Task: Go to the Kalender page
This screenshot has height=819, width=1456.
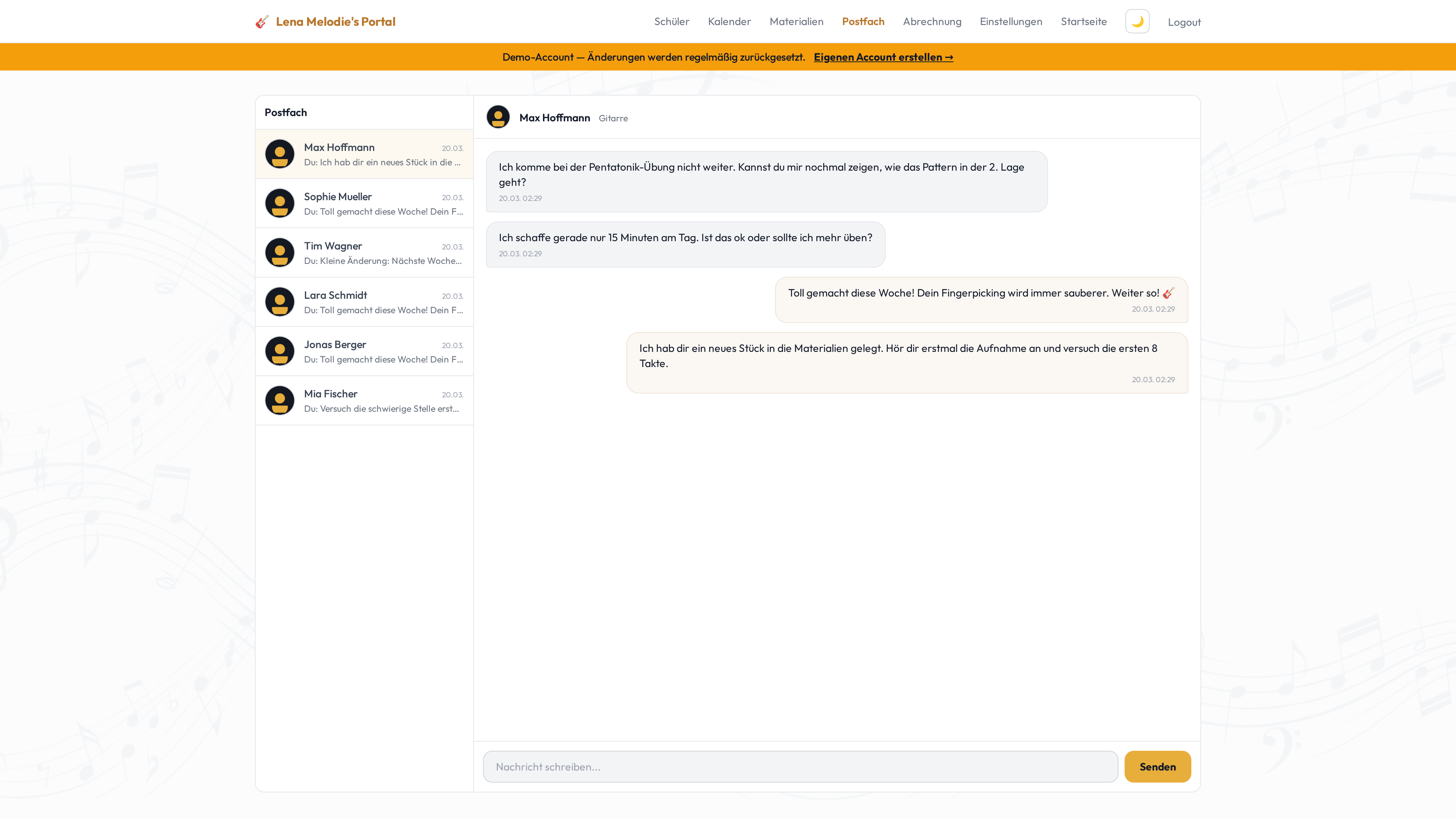Action: point(729,22)
